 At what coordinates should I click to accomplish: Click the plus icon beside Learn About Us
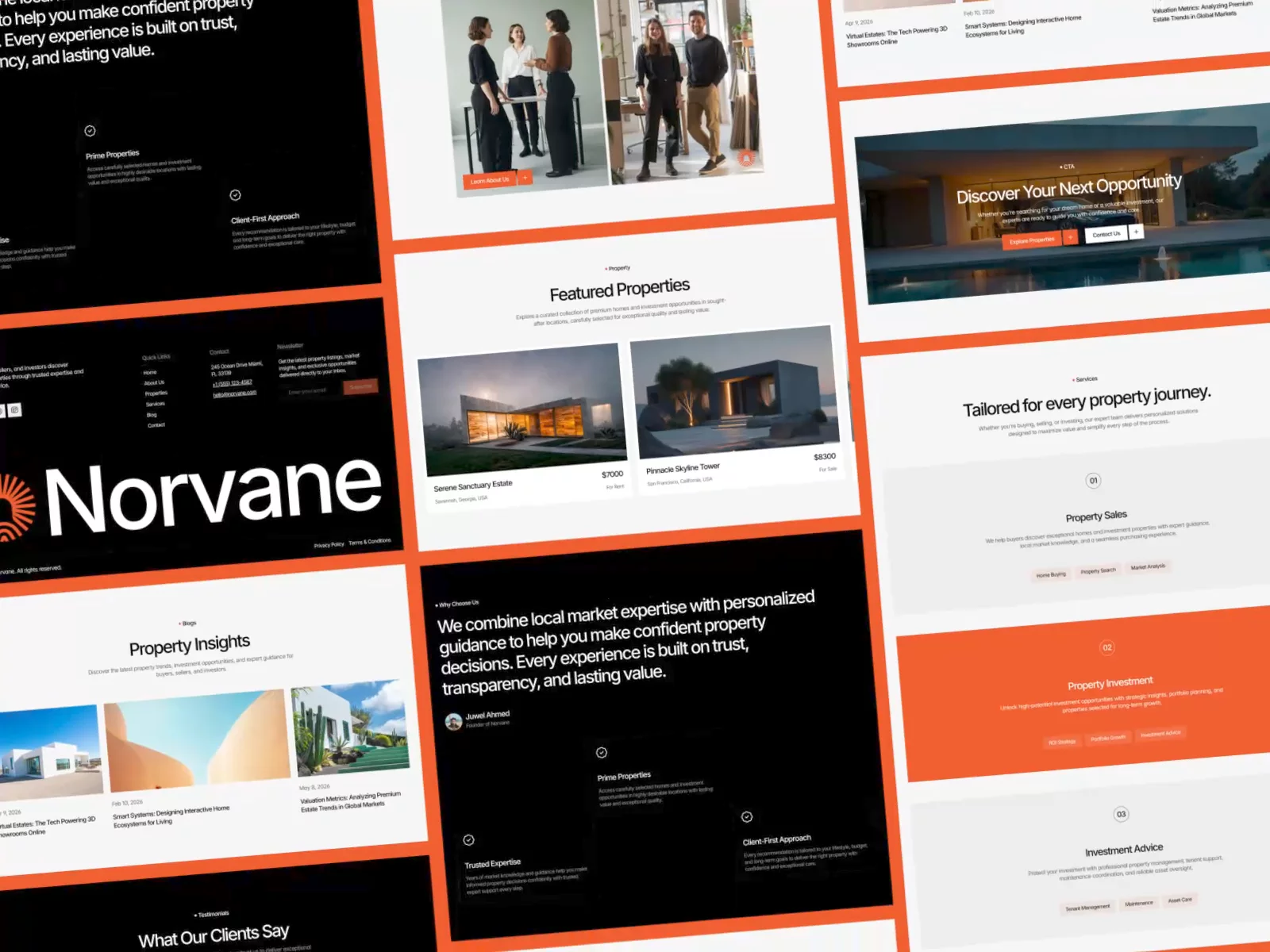(525, 178)
